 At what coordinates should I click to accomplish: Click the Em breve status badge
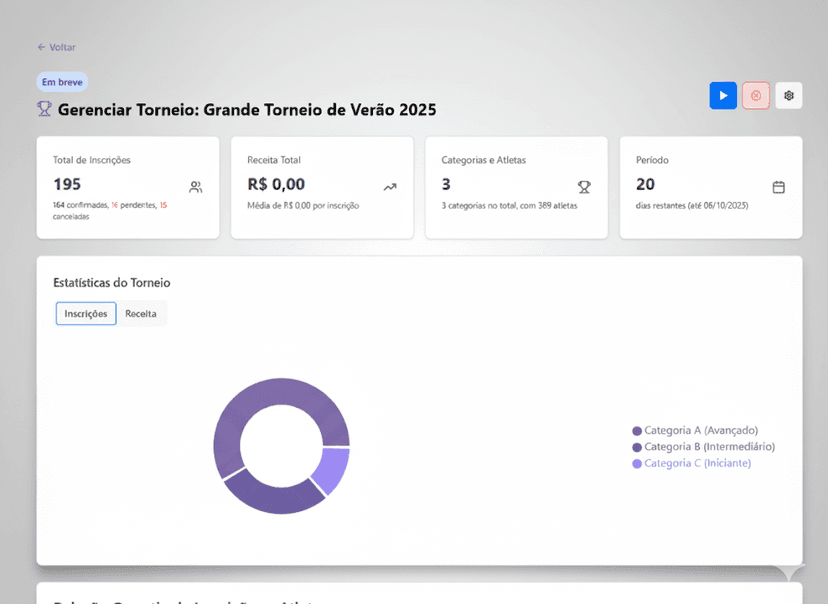62,81
